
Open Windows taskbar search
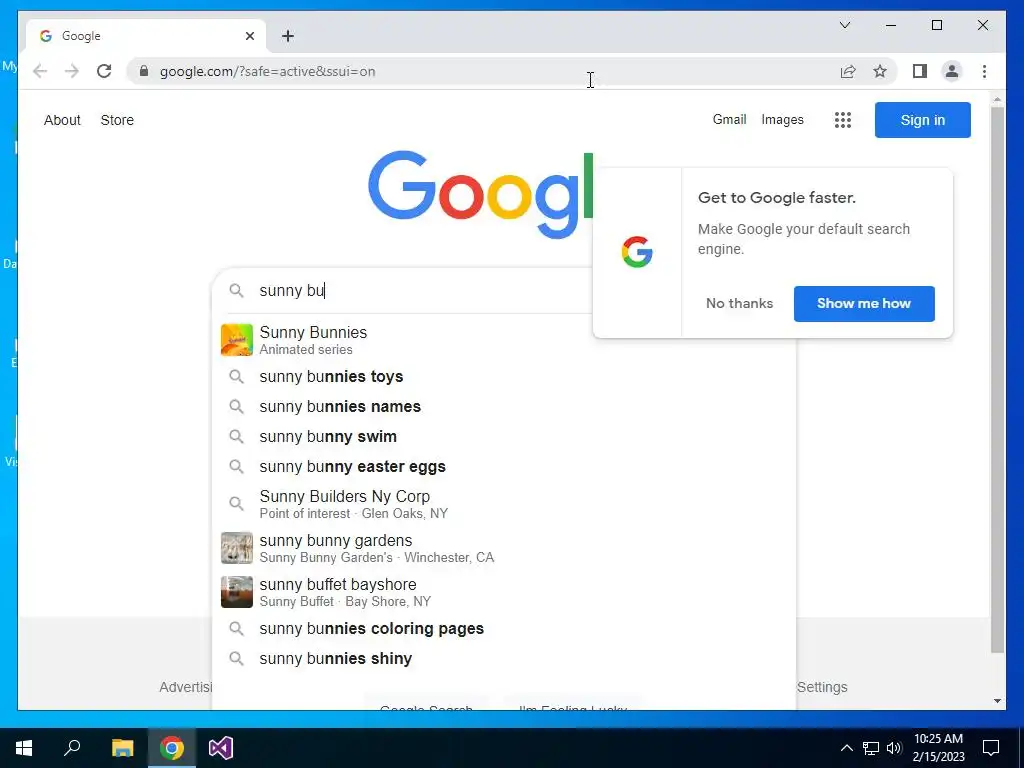coord(72,748)
